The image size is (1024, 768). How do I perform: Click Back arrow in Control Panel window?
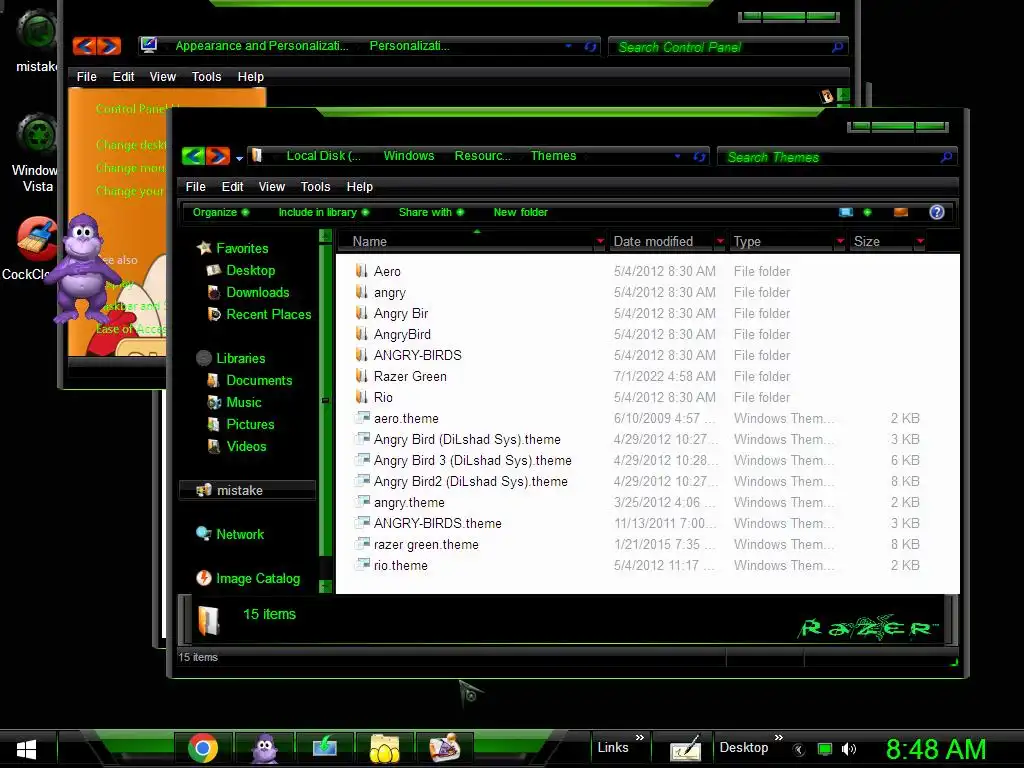(x=84, y=46)
